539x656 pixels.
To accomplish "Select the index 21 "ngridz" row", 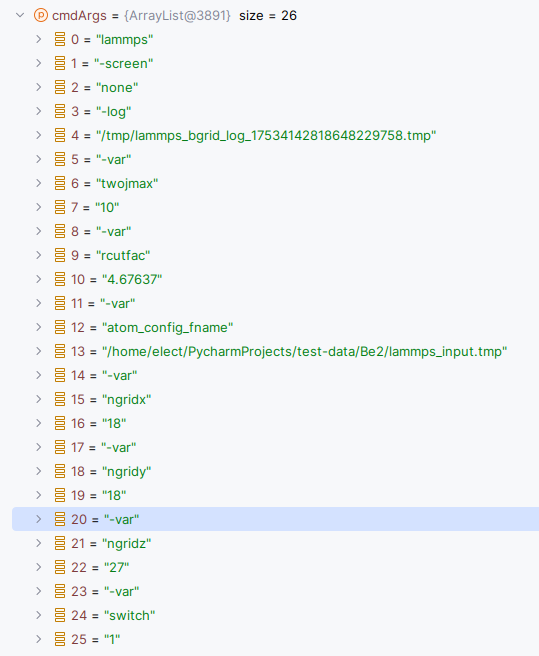I will 275,543.
